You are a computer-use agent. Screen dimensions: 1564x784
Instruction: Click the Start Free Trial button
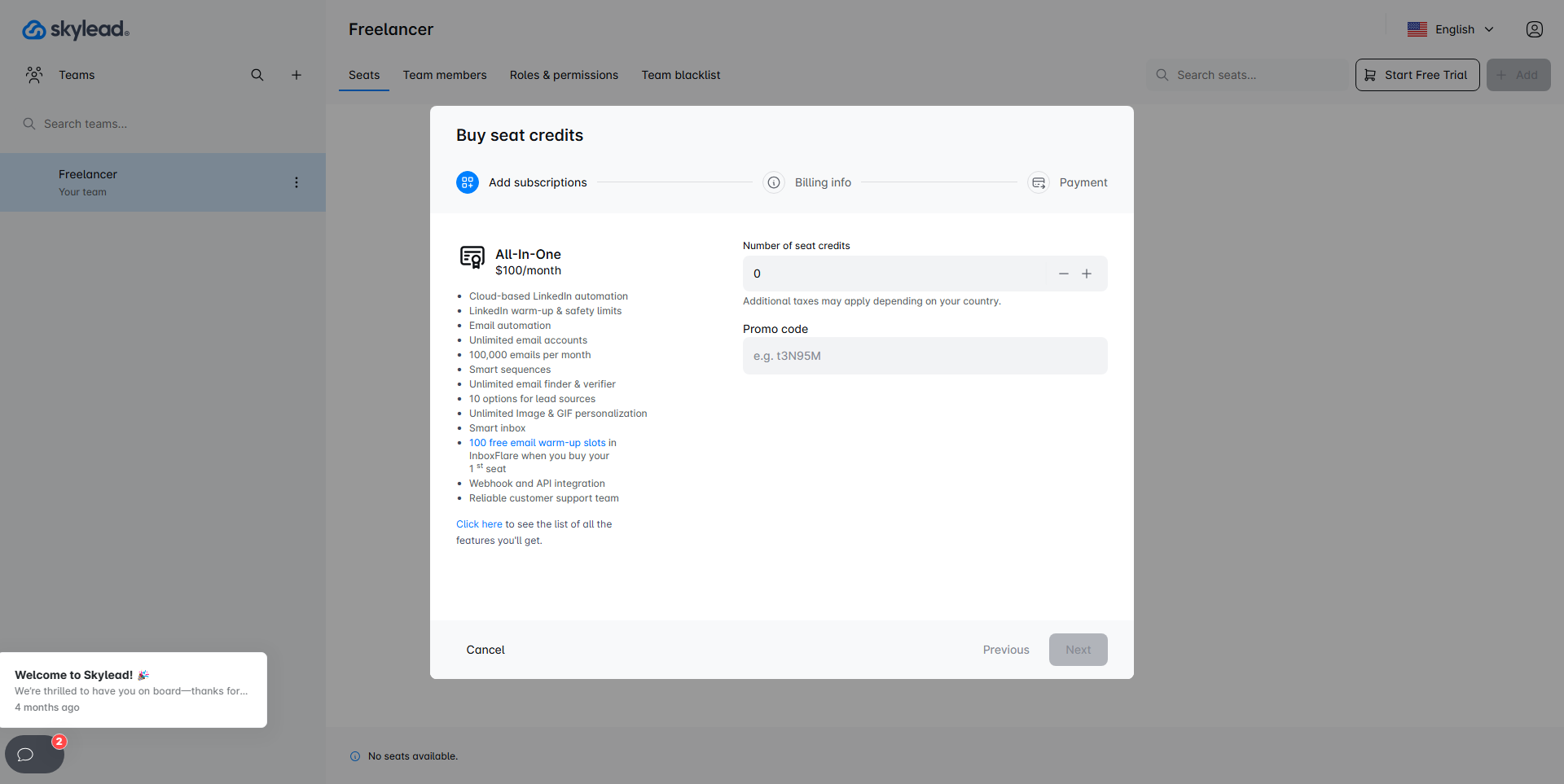pyautogui.click(x=1417, y=75)
